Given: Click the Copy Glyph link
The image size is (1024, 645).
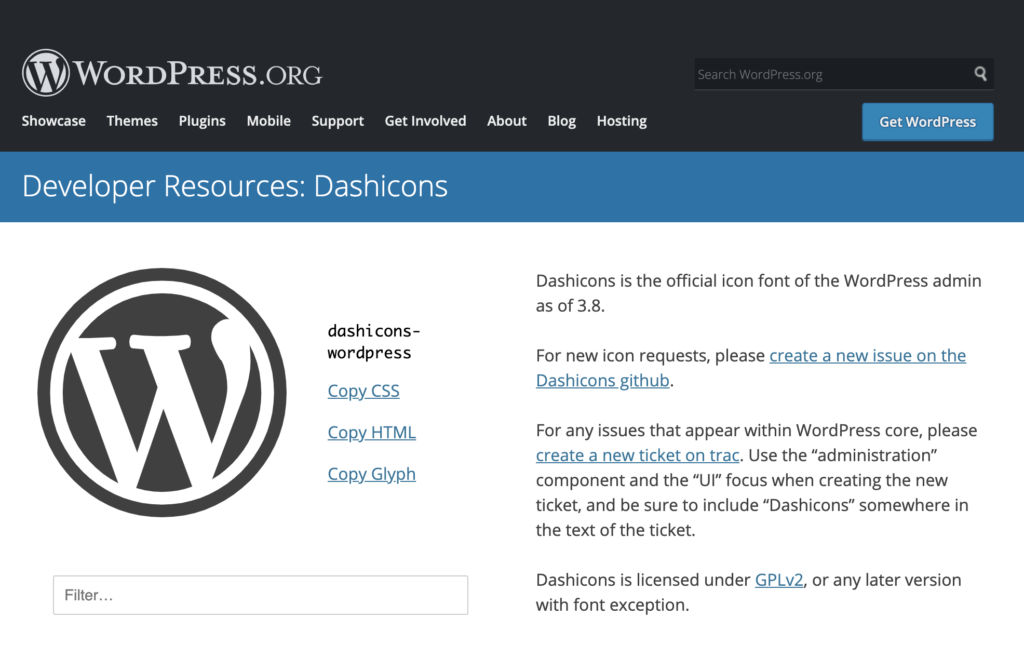Looking at the screenshot, I should (372, 474).
